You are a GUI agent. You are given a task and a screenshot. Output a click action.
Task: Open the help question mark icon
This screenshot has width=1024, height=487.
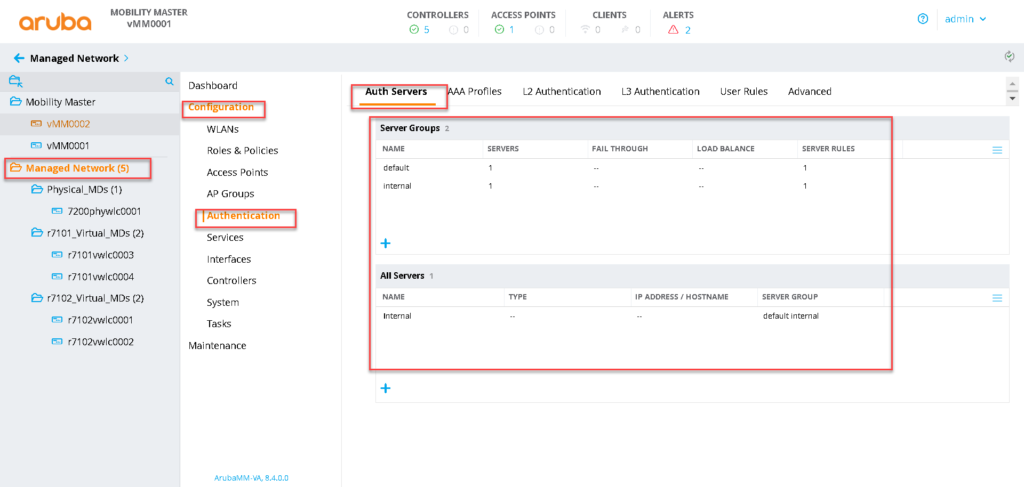click(922, 19)
